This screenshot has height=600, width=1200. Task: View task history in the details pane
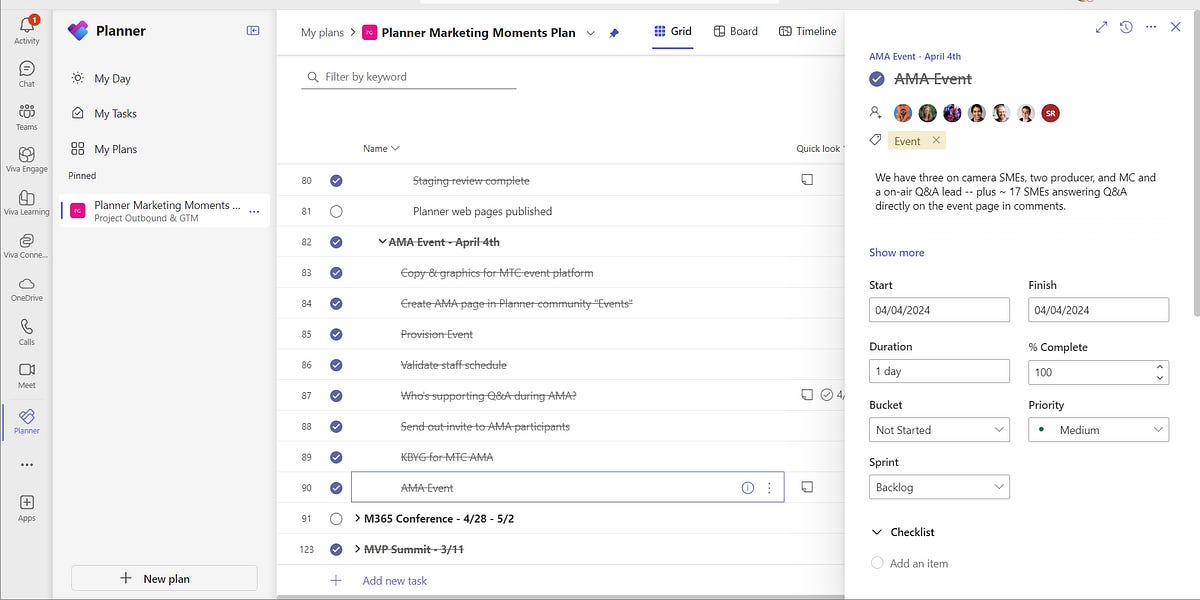[x=1125, y=27]
